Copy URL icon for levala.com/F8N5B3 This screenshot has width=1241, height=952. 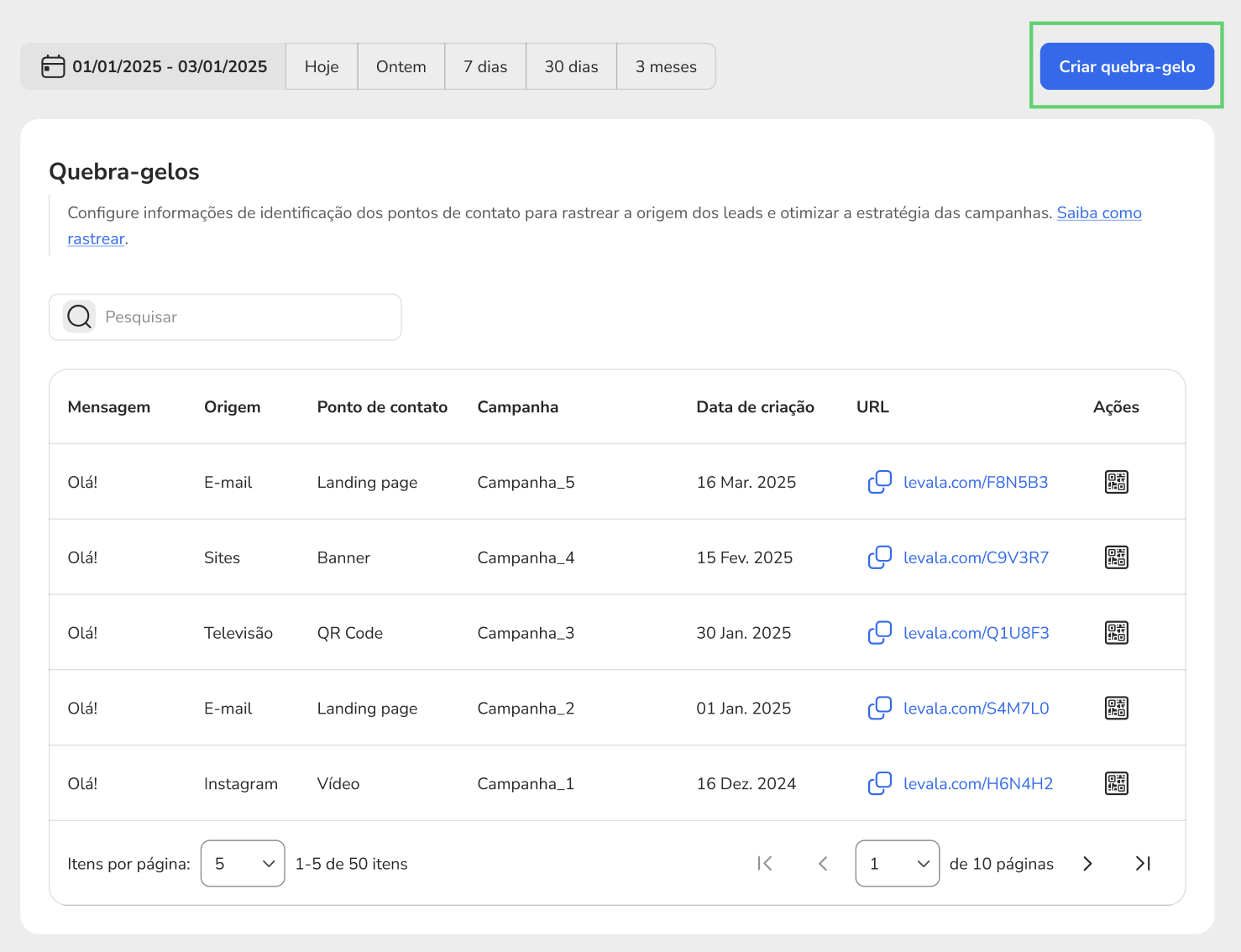879,482
